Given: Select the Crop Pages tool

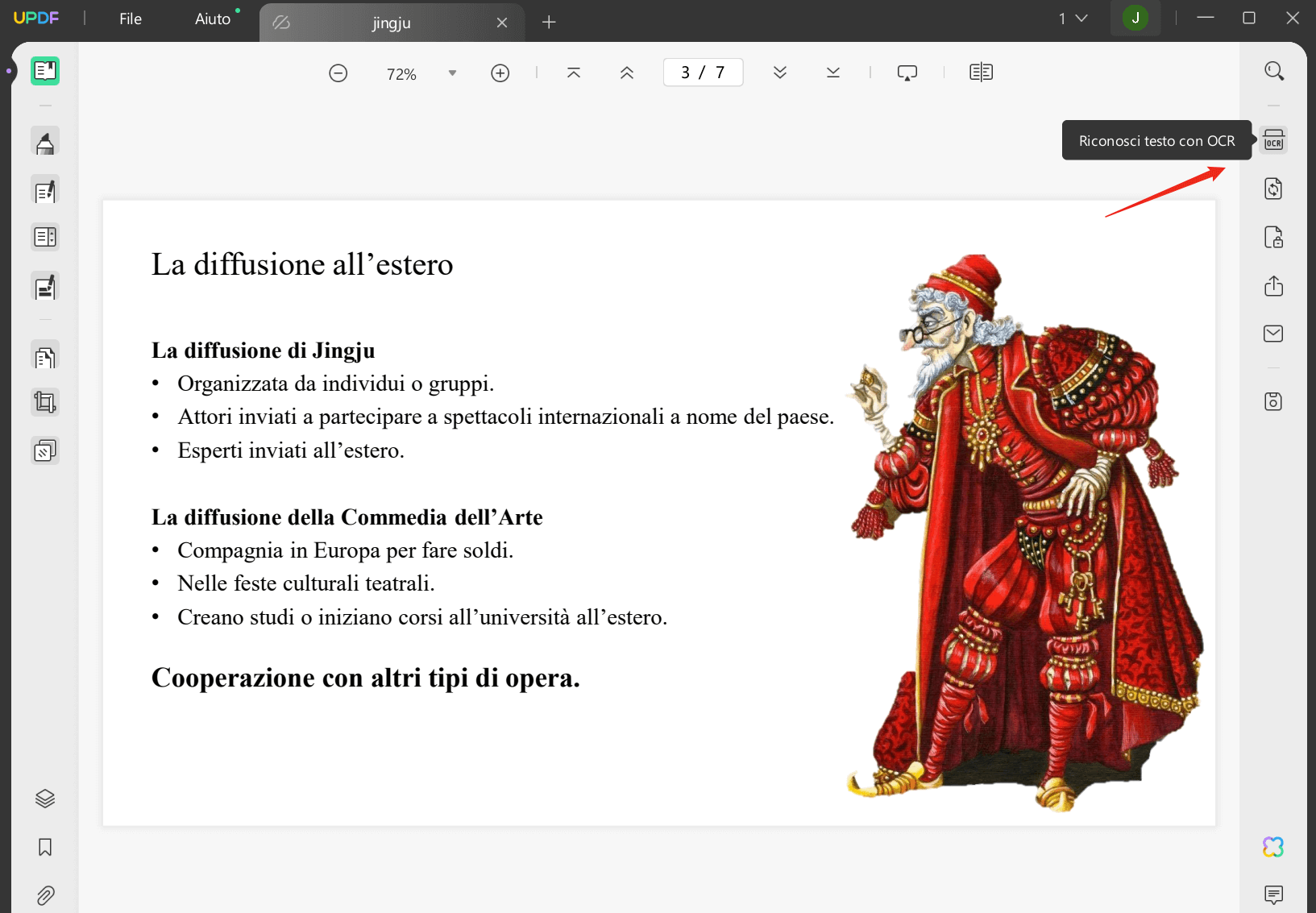Looking at the screenshot, I should pos(45,402).
